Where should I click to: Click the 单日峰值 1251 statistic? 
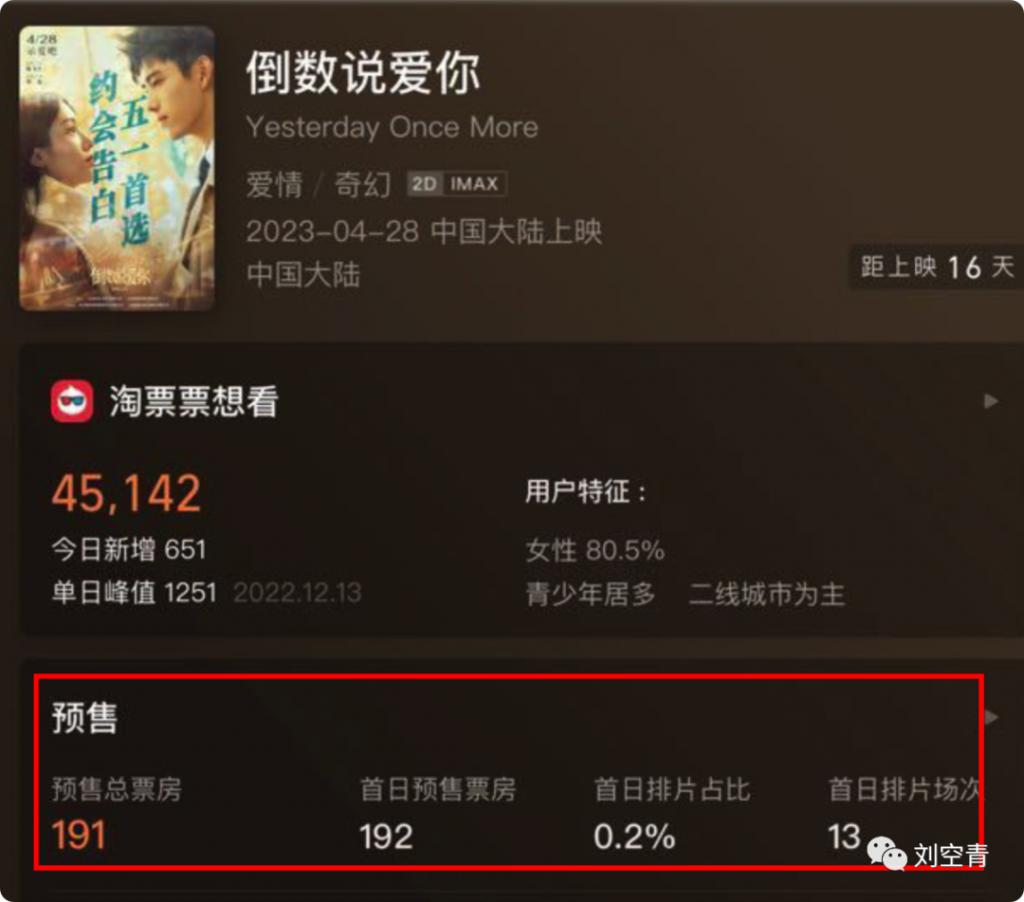(x=134, y=593)
